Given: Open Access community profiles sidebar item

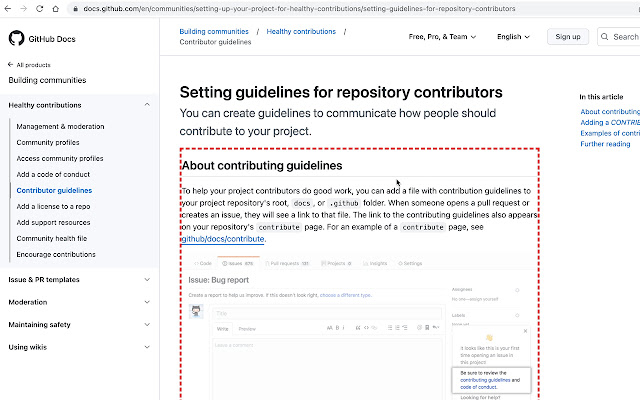Looking at the screenshot, I should [x=60, y=158].
